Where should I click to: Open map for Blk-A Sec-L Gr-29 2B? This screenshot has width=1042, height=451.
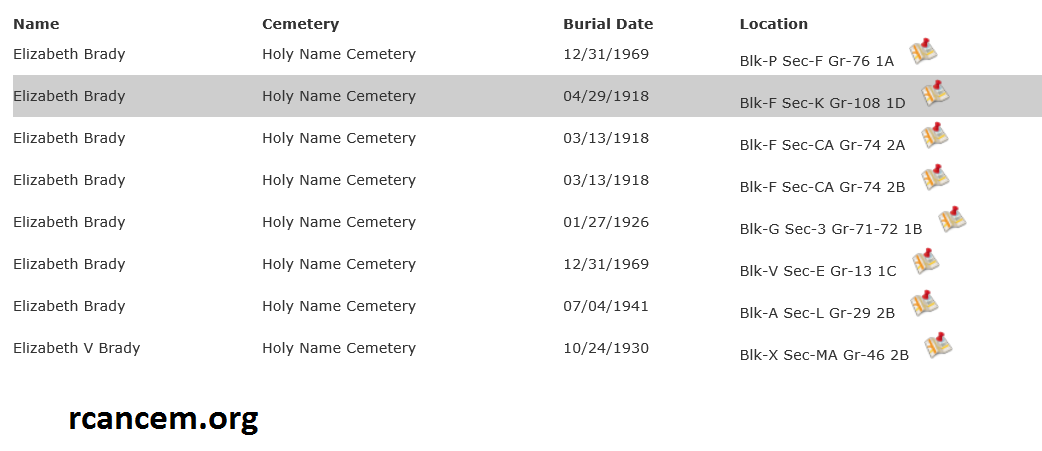[925, 304]
